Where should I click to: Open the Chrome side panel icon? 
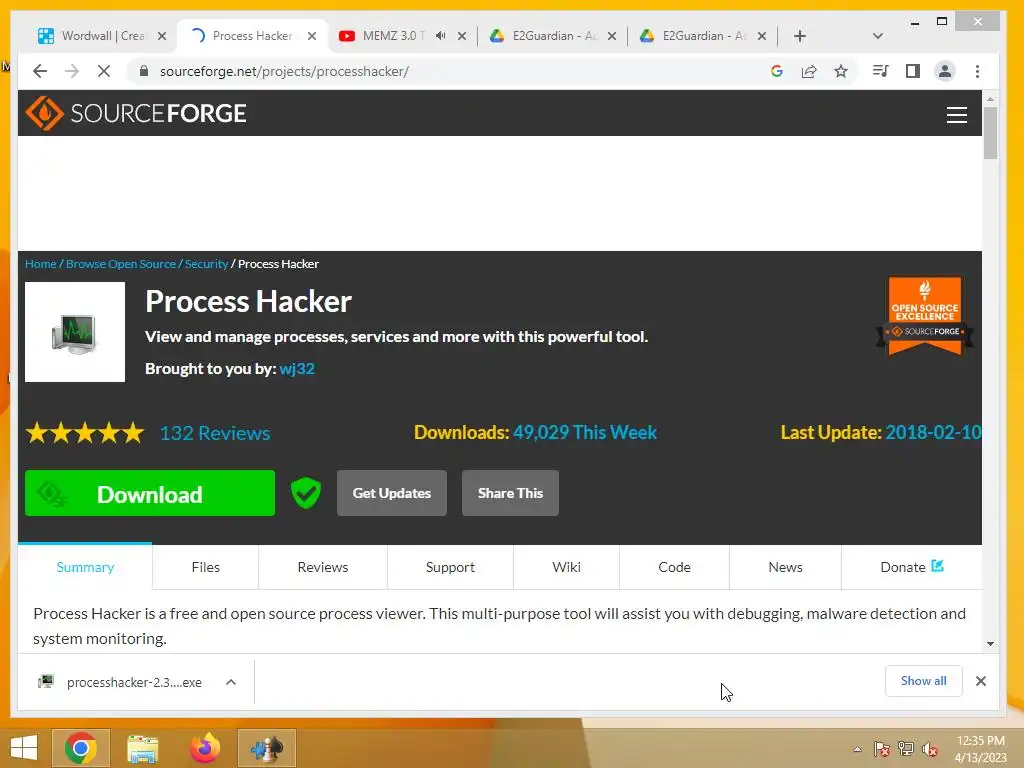coord(913,71)
